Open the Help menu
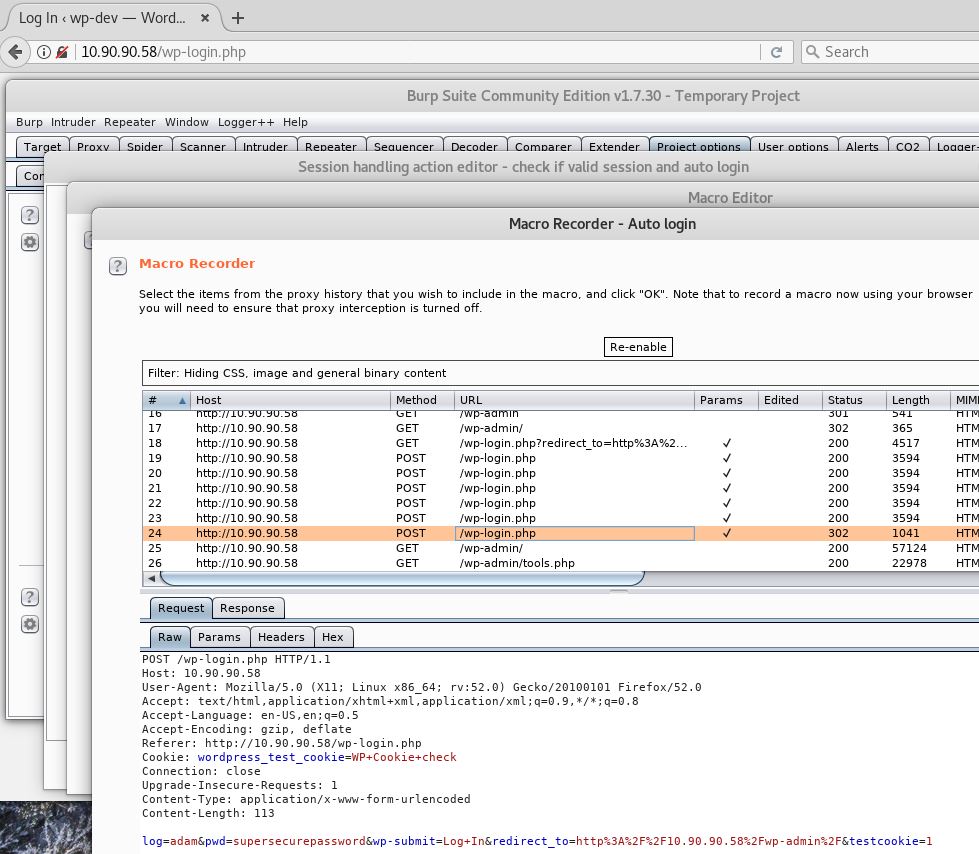The height and width of the screenshot is (854, 979). click(x=295, y=122)
